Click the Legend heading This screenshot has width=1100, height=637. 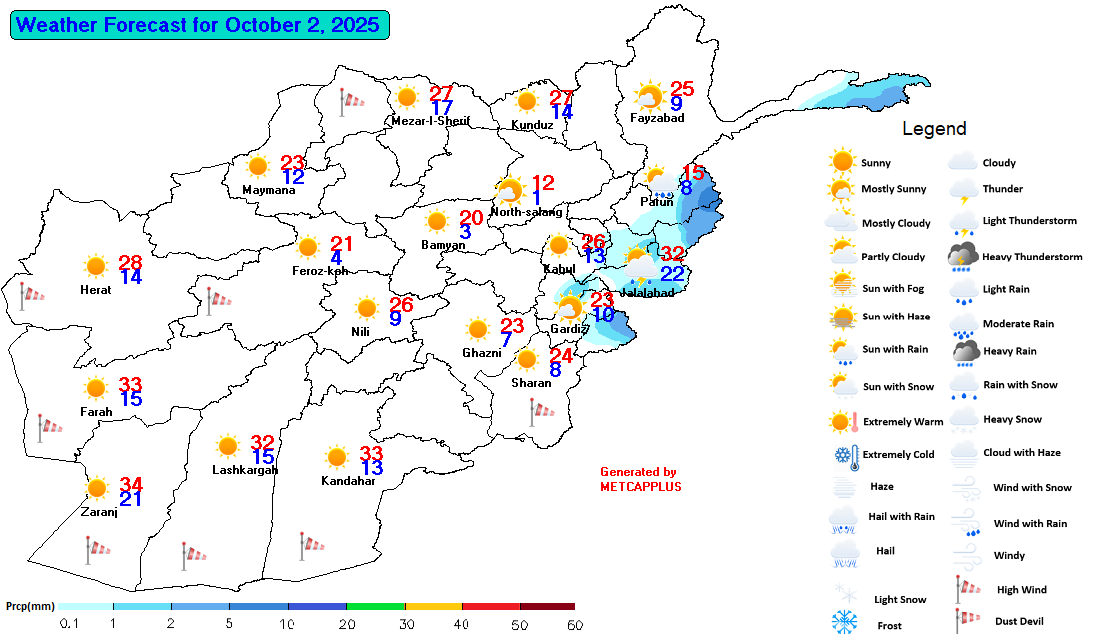tap(934, 128)
